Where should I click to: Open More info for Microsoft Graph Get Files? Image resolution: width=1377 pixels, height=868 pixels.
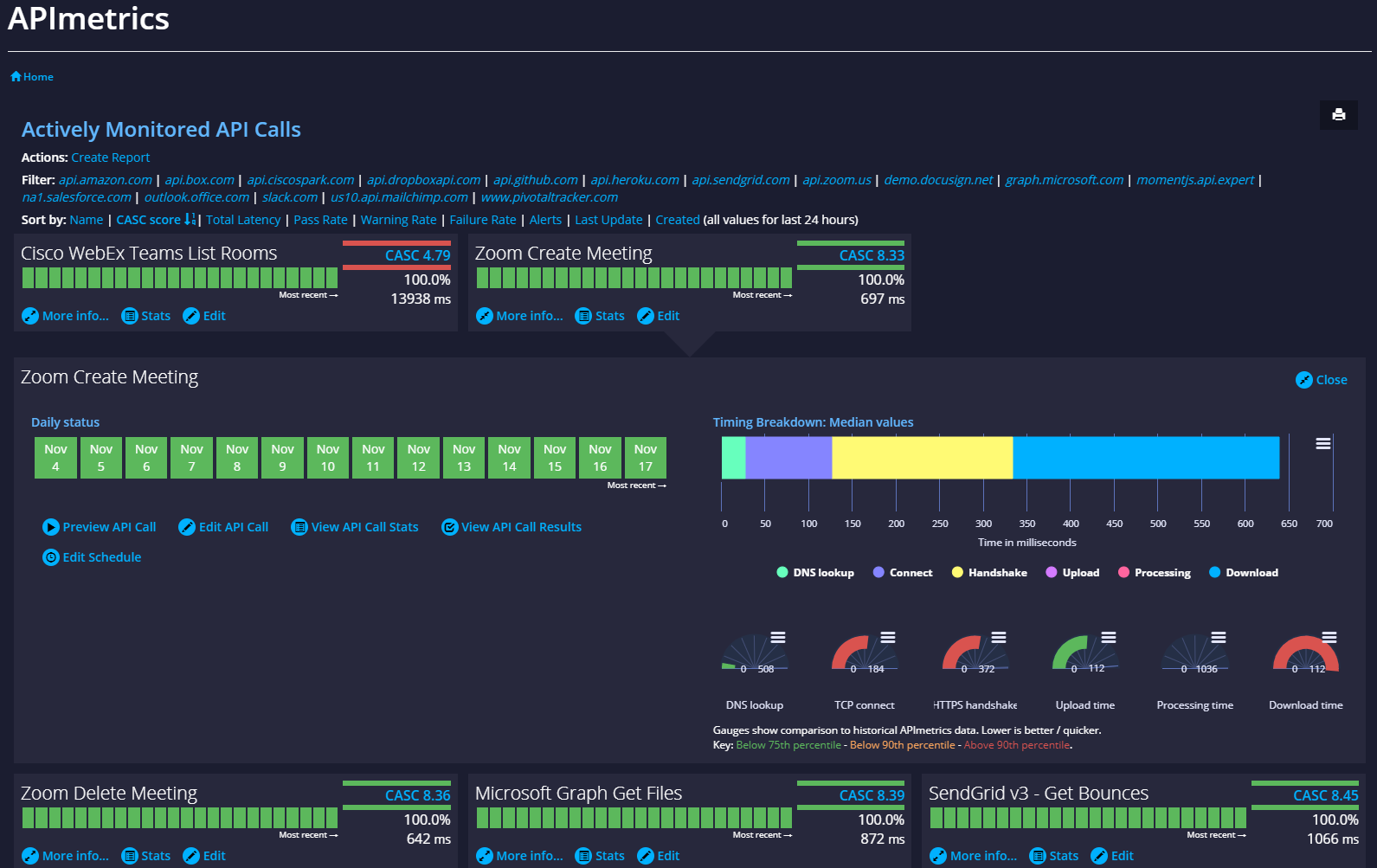tap(519, 856)
